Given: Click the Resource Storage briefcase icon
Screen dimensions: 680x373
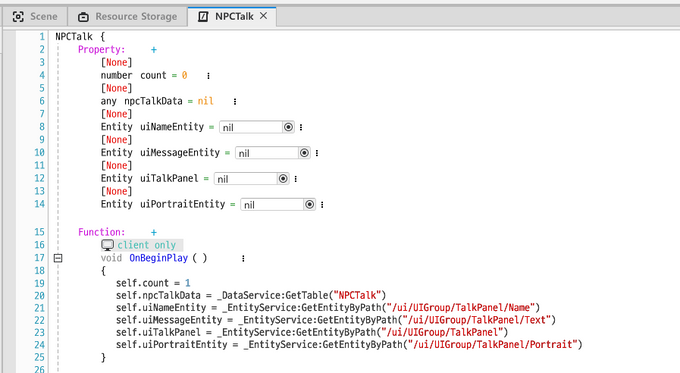Looking at the screenshot, I should [83, 17].
